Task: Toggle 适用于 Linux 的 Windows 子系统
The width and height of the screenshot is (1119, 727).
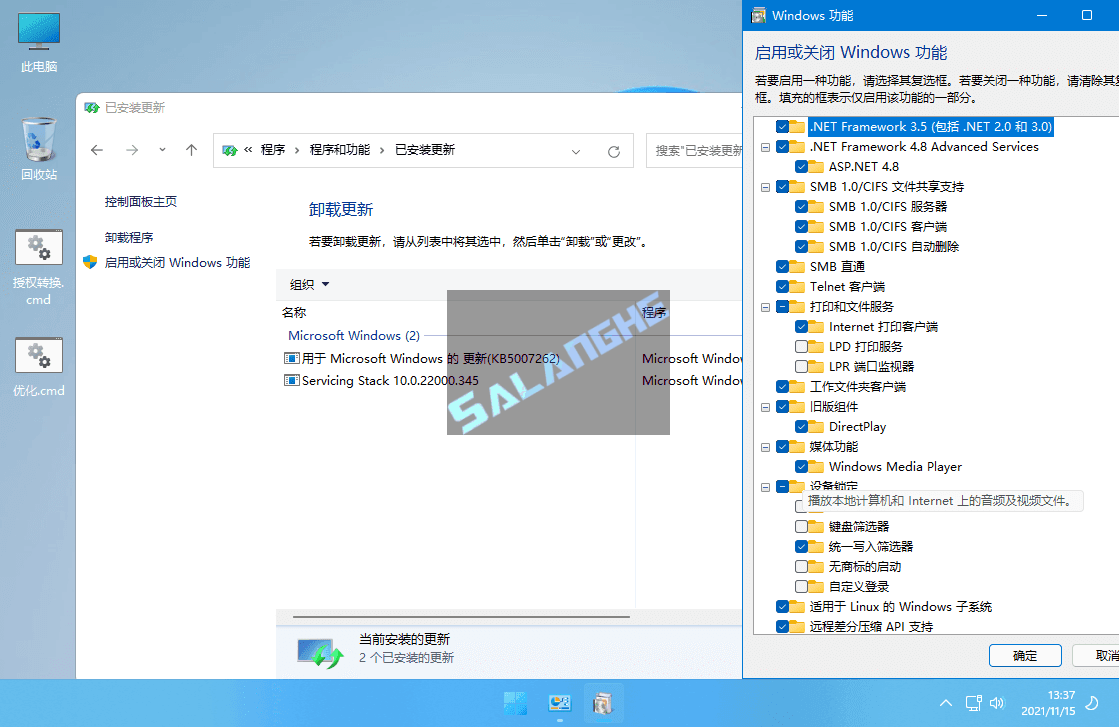Action: (782, 606)
